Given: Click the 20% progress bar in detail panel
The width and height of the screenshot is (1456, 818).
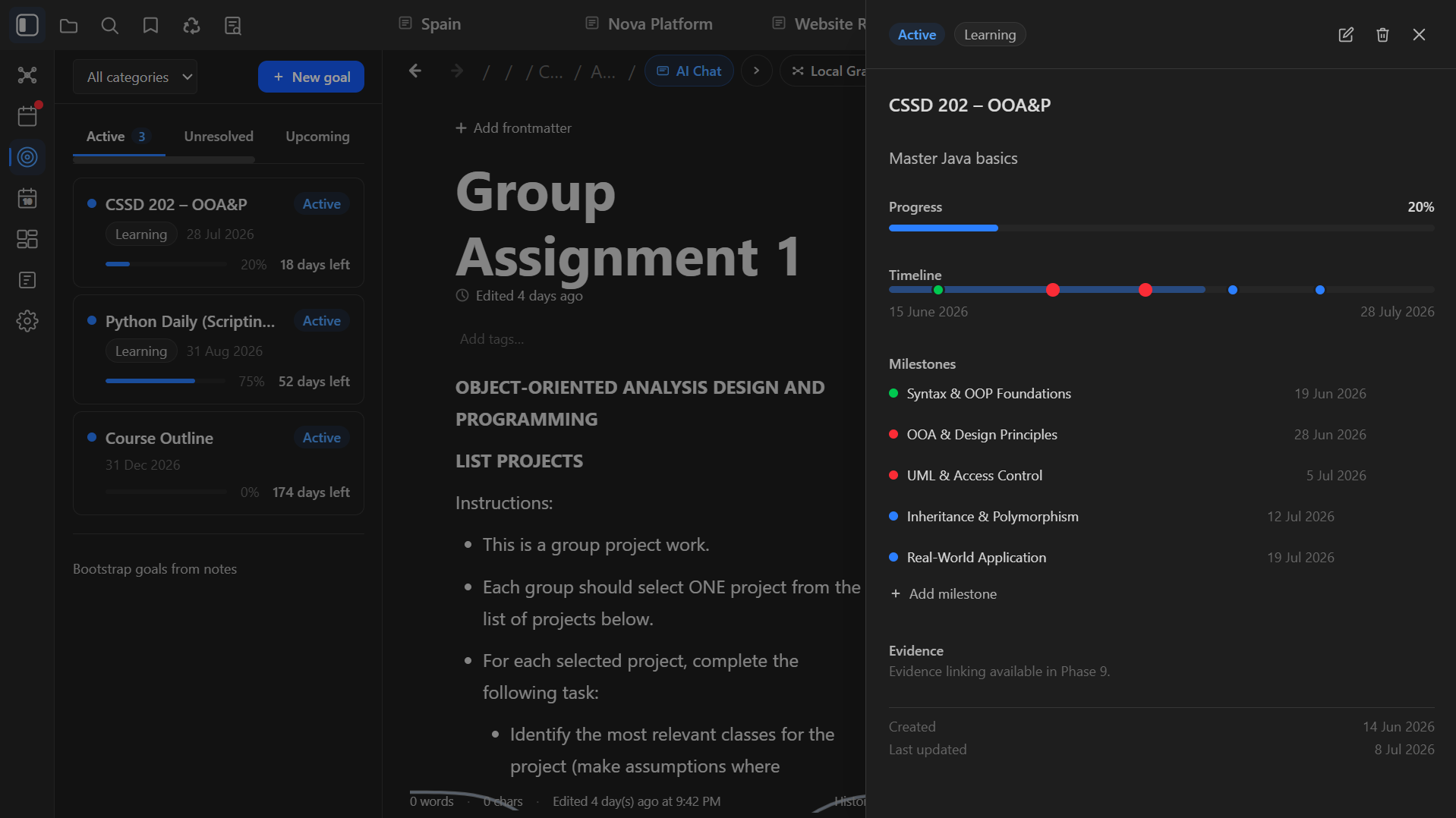Looking at the screenshot, I should [1161, 228].
